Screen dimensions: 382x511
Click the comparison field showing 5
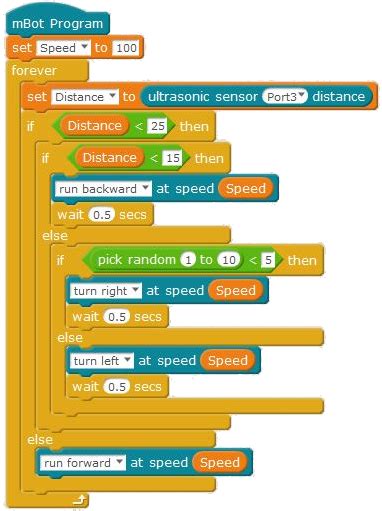click(x=268, y=260)
